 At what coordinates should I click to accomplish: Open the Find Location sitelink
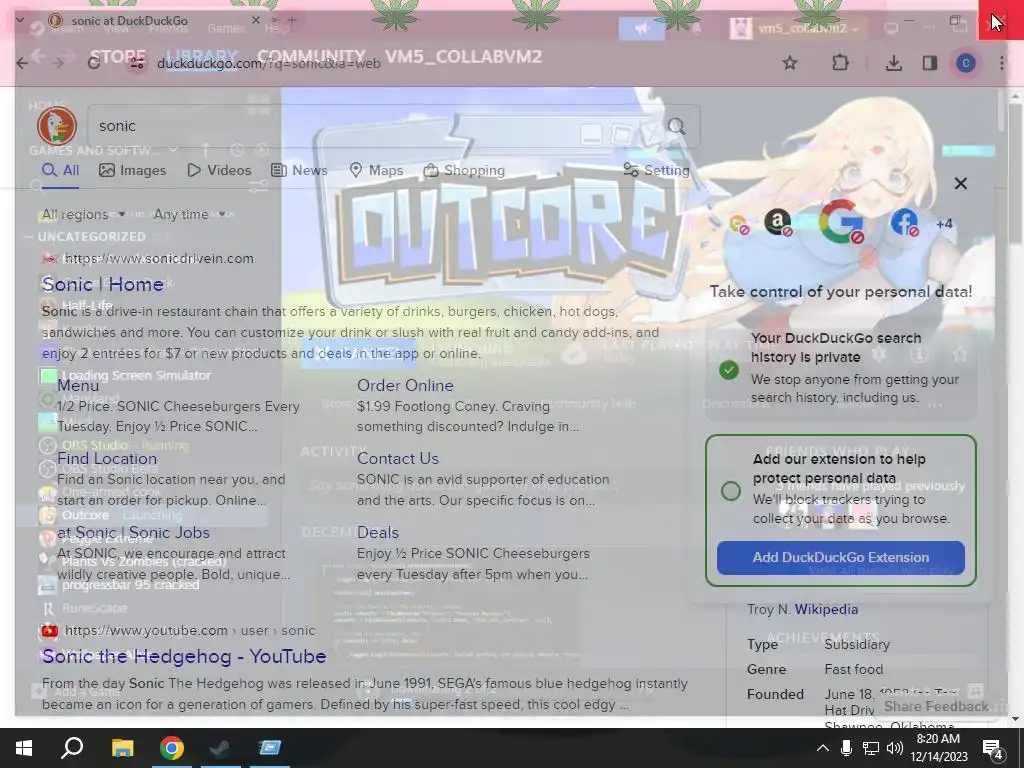107,458
